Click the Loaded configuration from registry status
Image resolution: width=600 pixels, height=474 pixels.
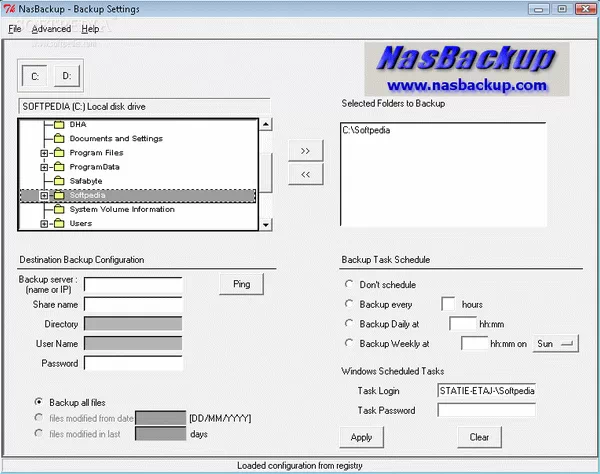[x=300, y=466]
